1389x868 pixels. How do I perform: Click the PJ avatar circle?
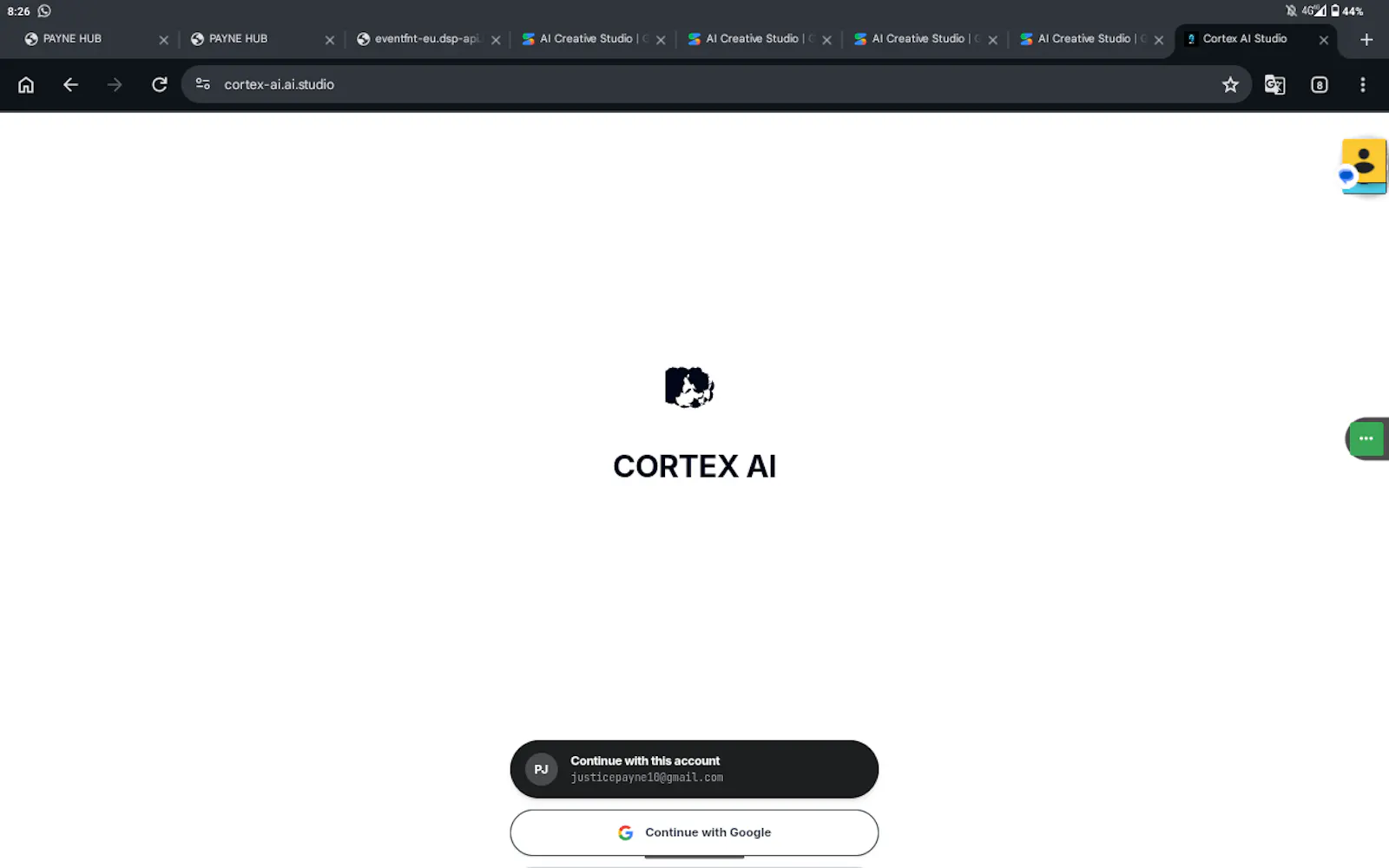coord(541,769)
